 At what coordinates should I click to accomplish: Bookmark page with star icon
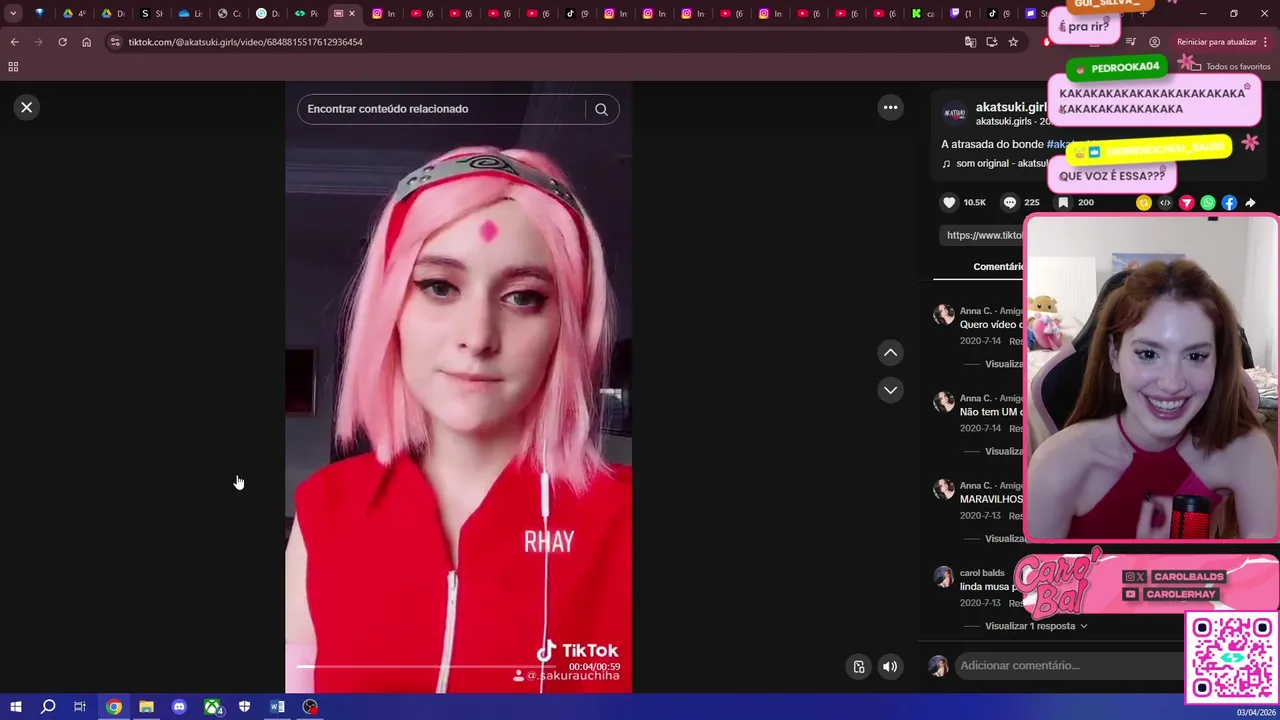1013,42
